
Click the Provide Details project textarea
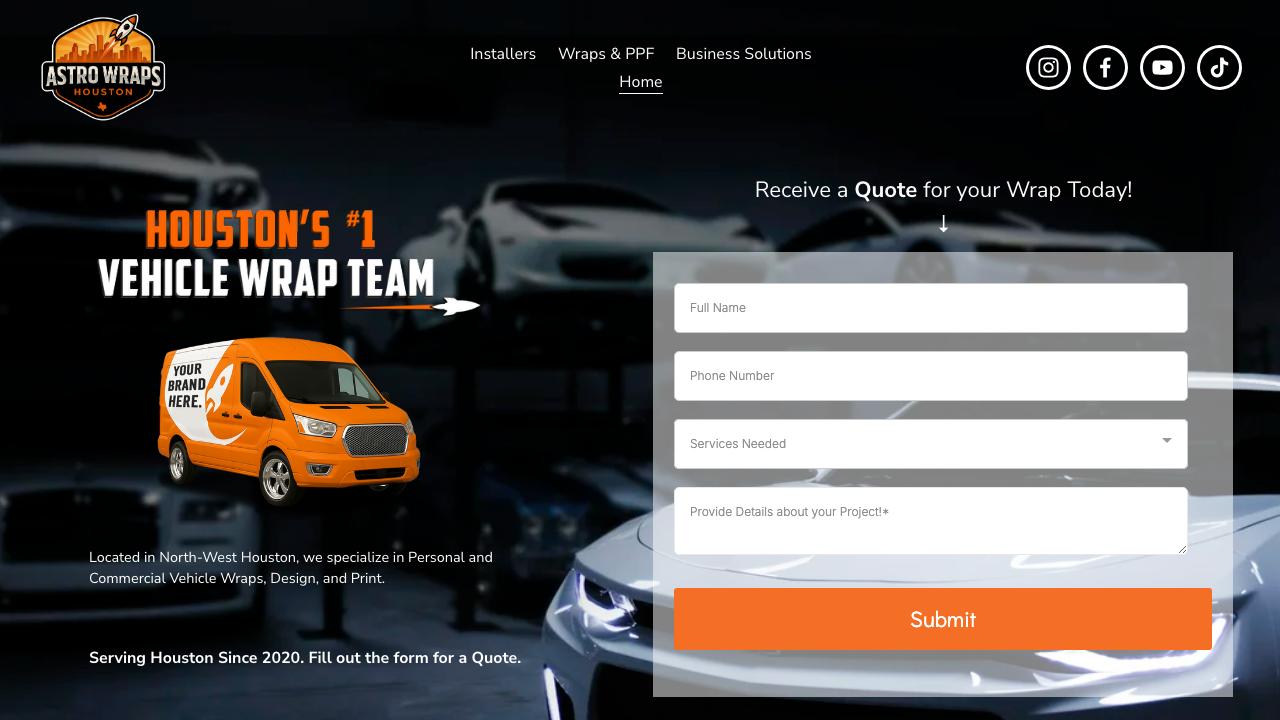coord(931,520)
